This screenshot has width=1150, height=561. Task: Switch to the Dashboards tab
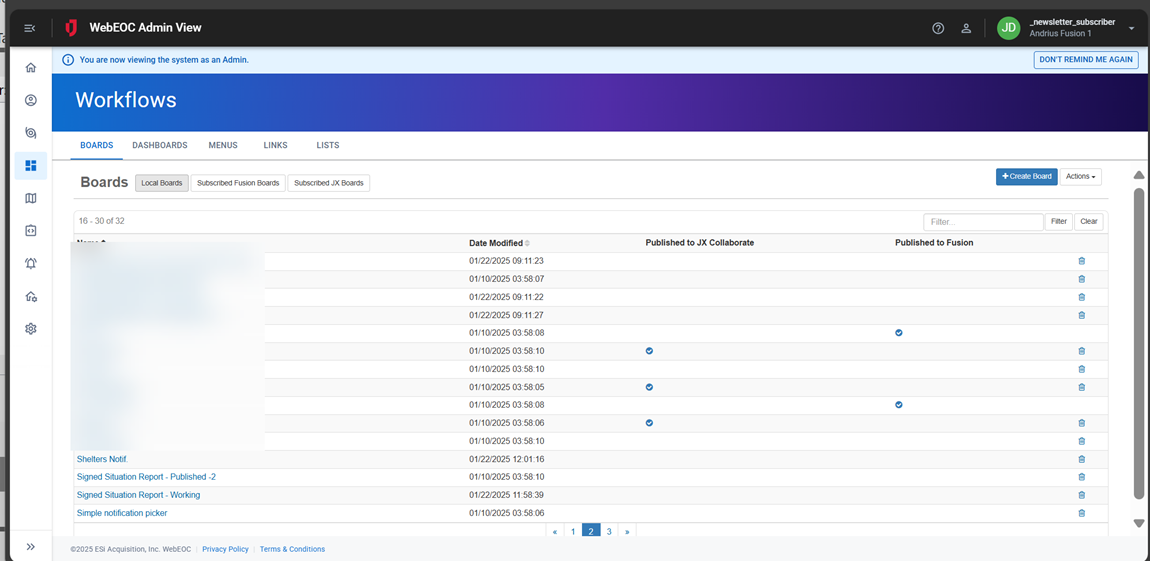pyautogui.click(x=160, y=146)
